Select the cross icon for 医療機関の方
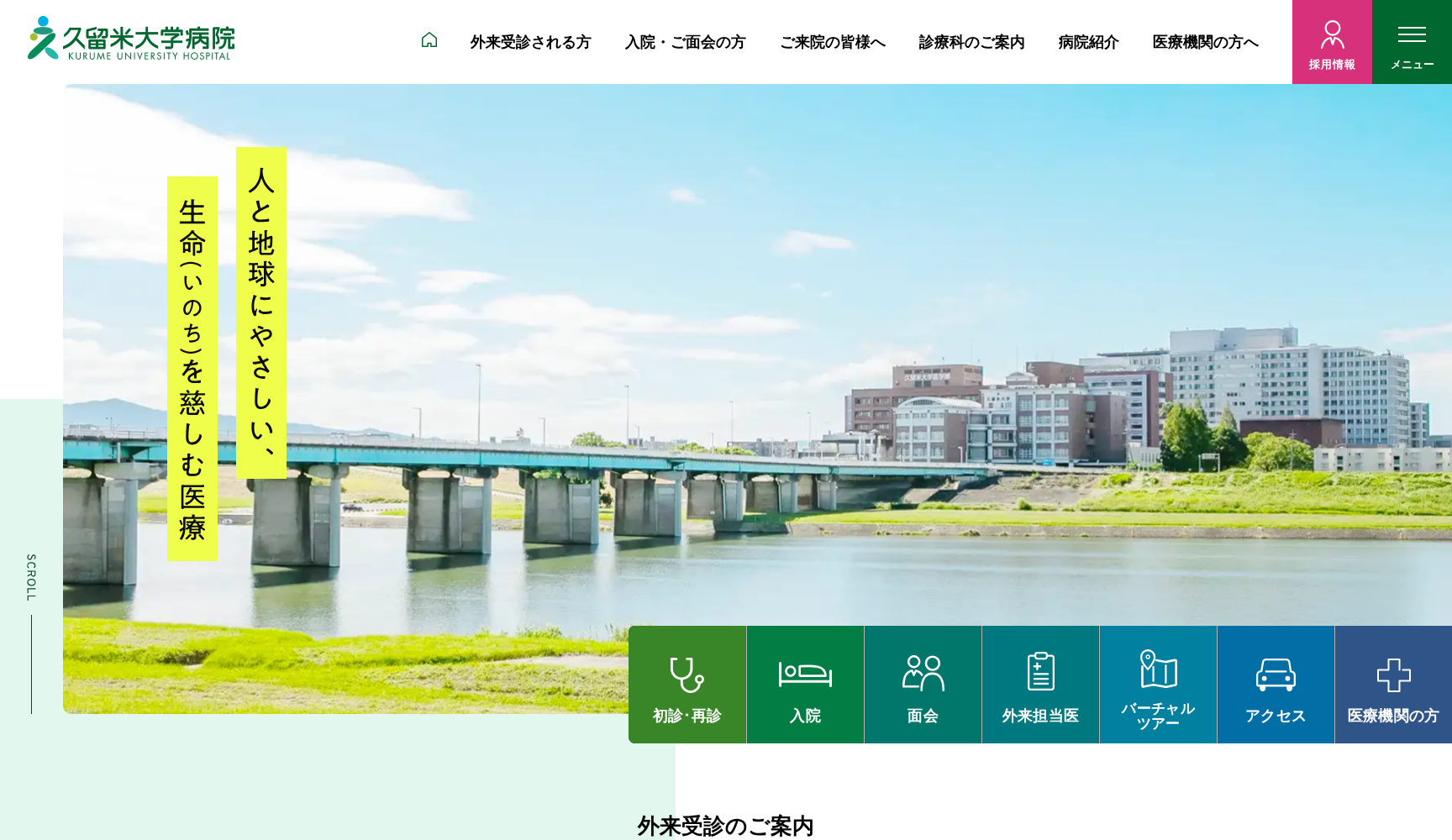 (1393, 672)
